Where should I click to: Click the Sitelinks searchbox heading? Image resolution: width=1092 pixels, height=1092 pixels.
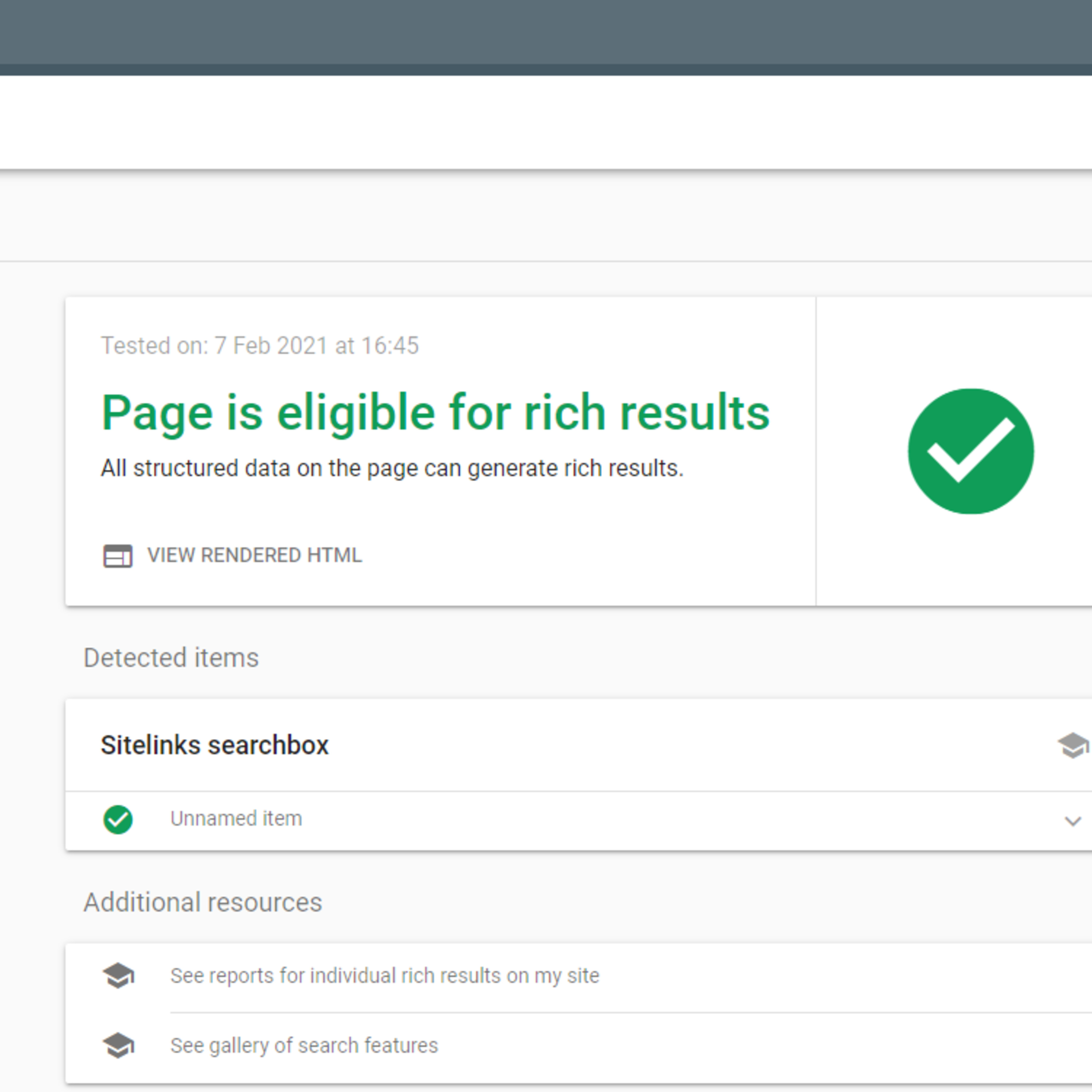(215, 745)
